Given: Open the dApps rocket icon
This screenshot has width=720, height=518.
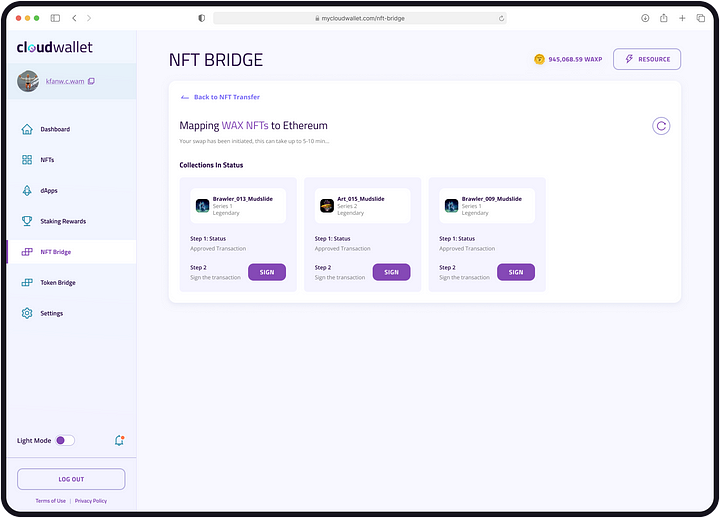Looking at the screenshot, I should [27, 191].
